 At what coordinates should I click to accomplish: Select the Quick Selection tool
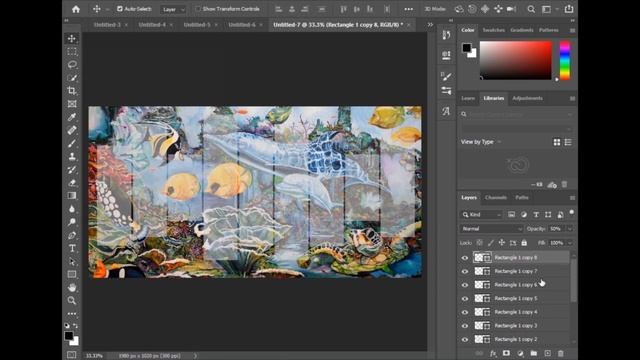[72, 78]
